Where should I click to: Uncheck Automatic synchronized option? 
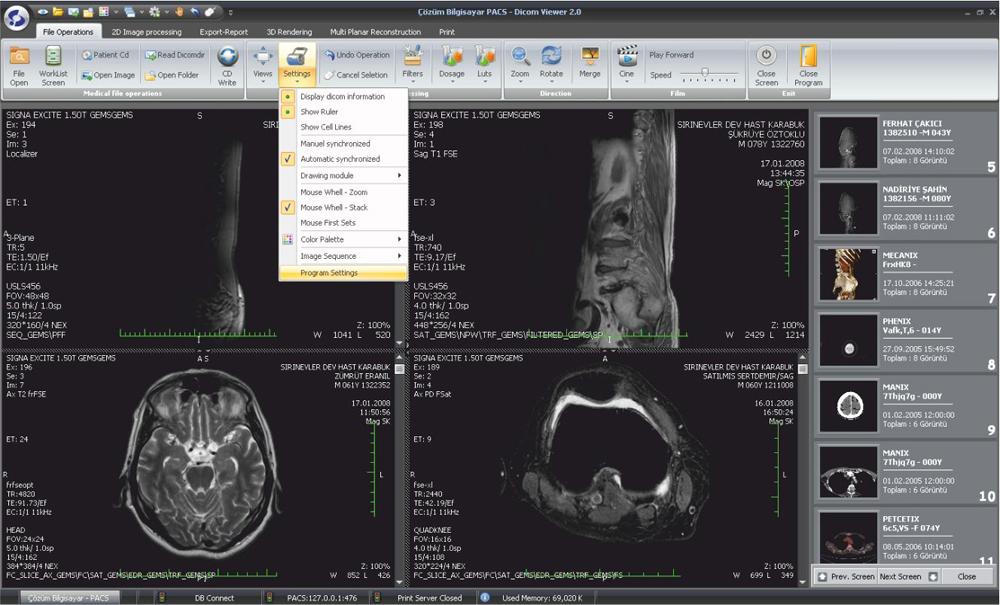[x=343, y=159]
